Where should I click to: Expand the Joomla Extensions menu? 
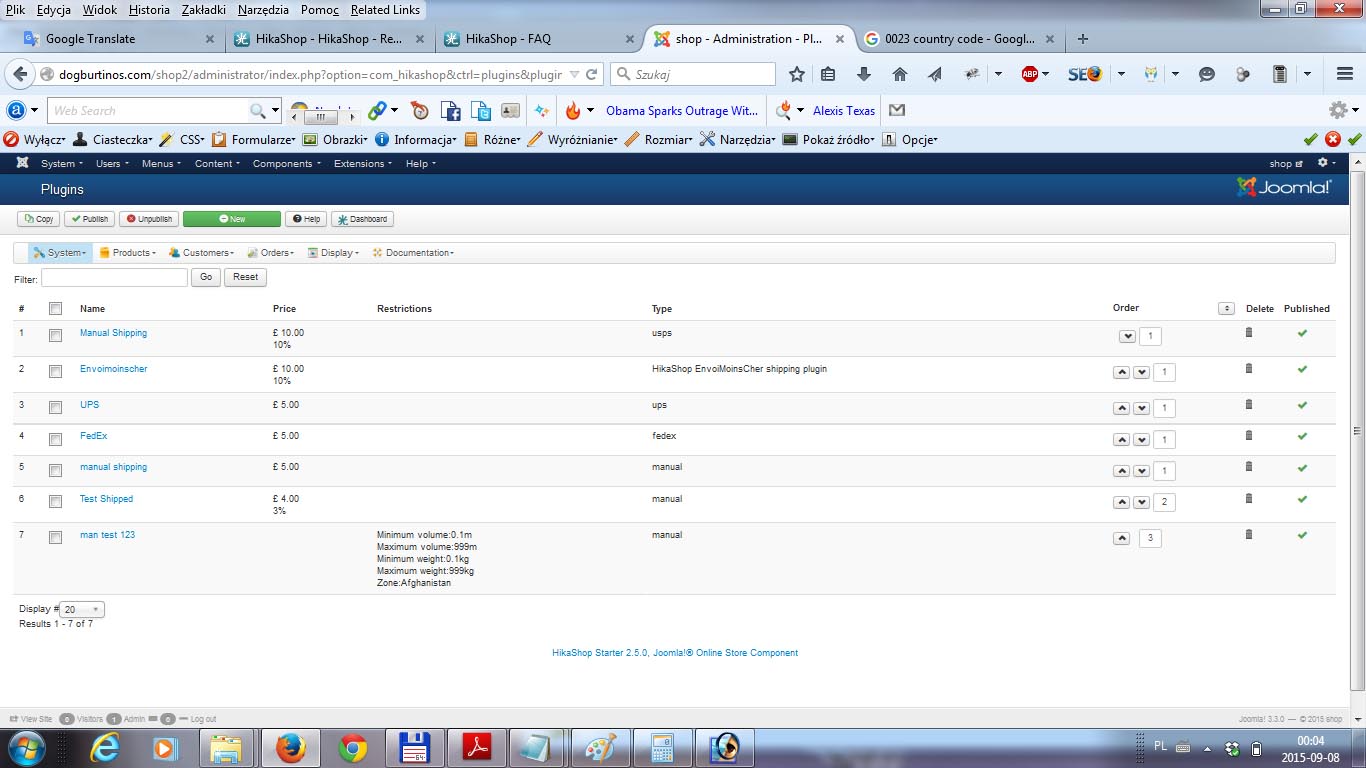pyautogui.click(x=362, y=163)
